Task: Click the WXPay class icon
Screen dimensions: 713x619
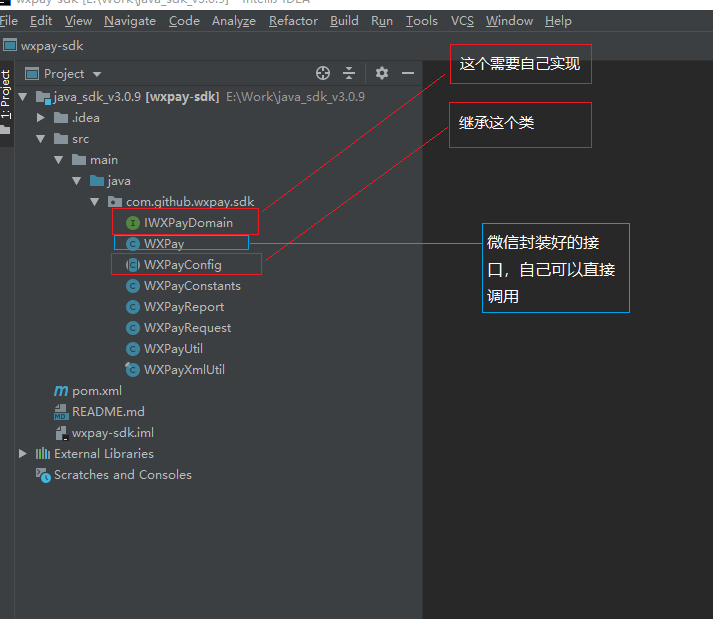Action: click(133, 244)
